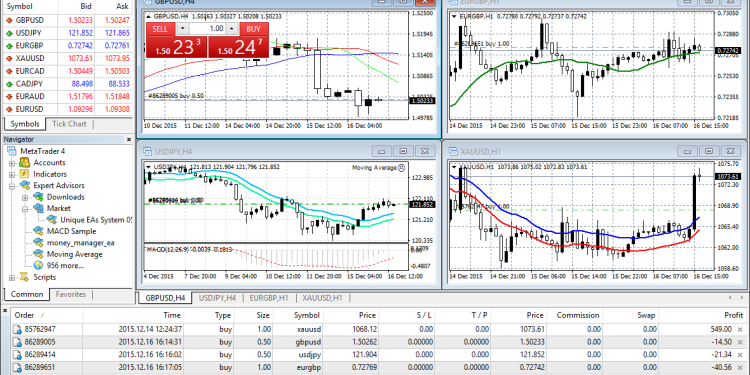The height and width of the screenshot is (375, 750).
Task: Click the order icon for order 86289414
Action: click(x=17, y=355)
